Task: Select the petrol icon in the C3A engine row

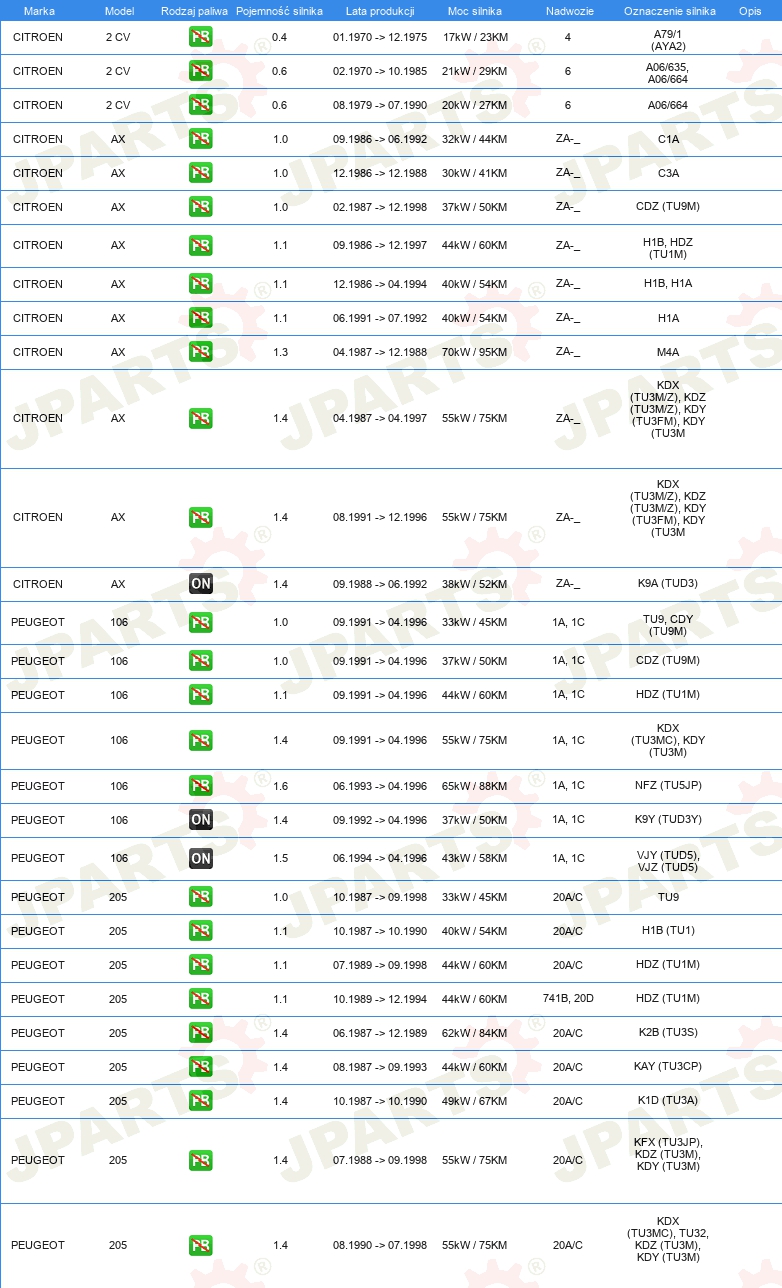Action: tap(201, 173)
